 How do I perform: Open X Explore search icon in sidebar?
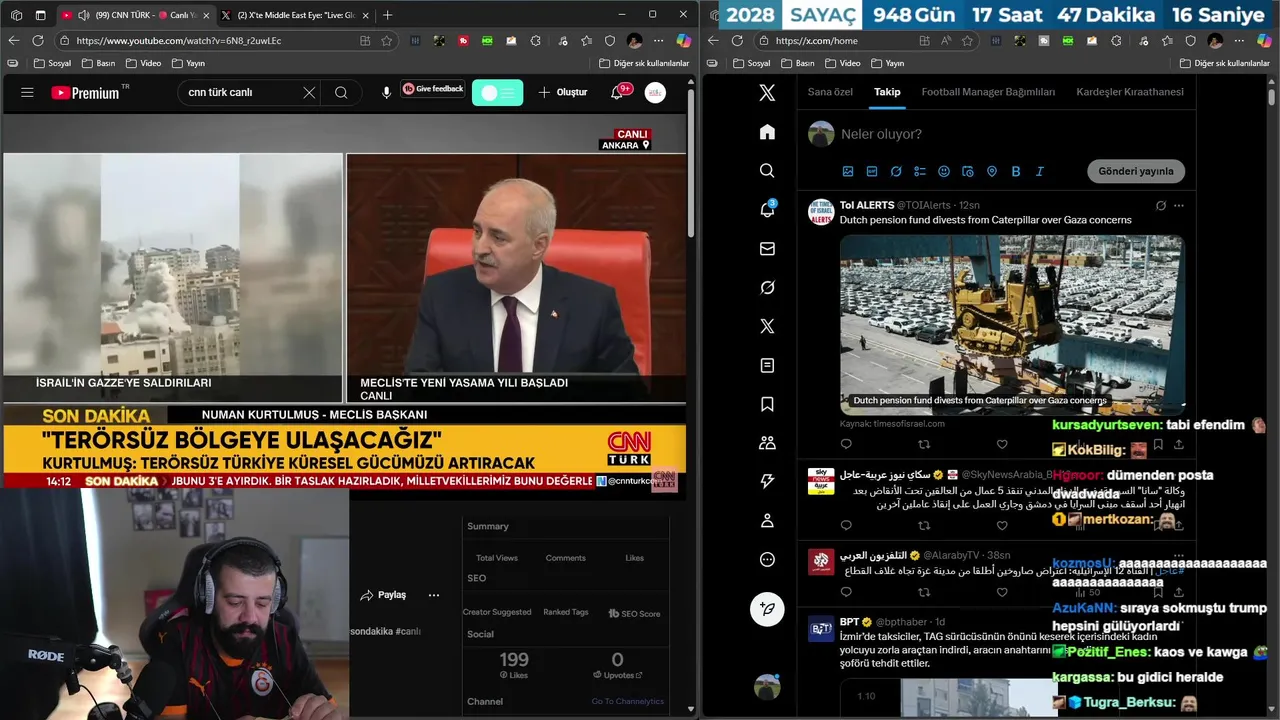click(x=767, y=171)
